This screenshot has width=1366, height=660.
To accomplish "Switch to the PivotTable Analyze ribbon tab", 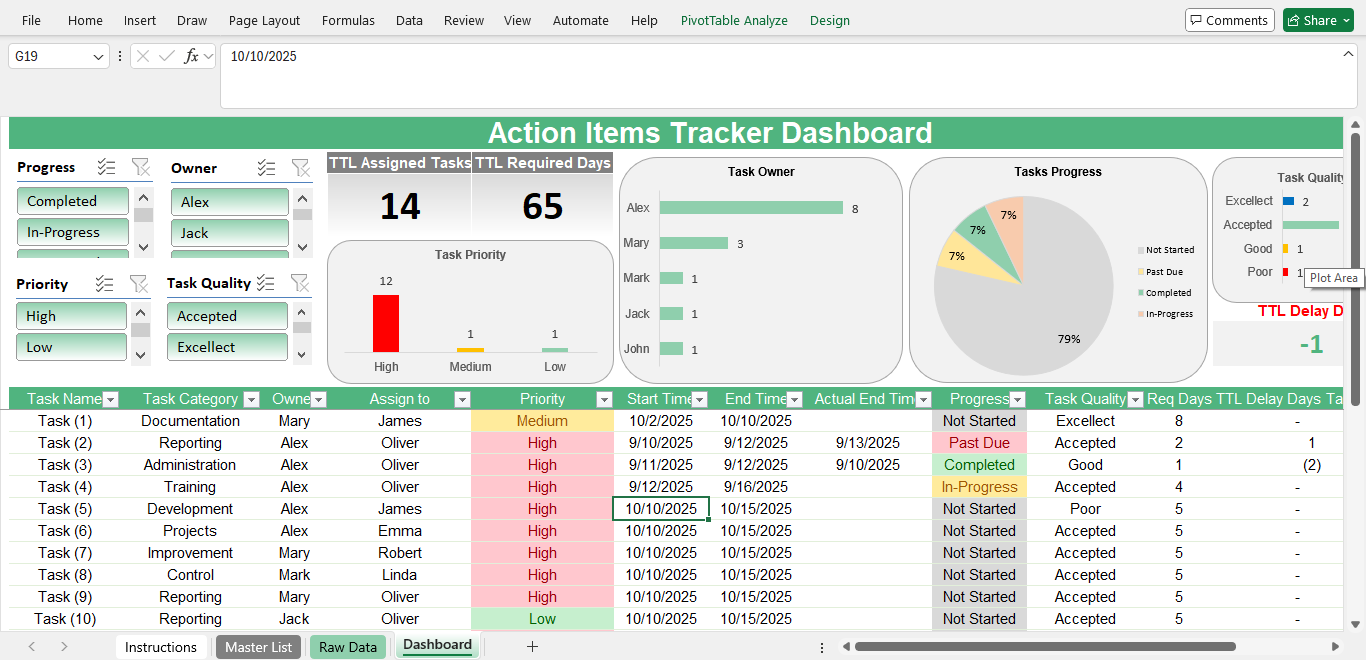I will [x=734, y=19].
